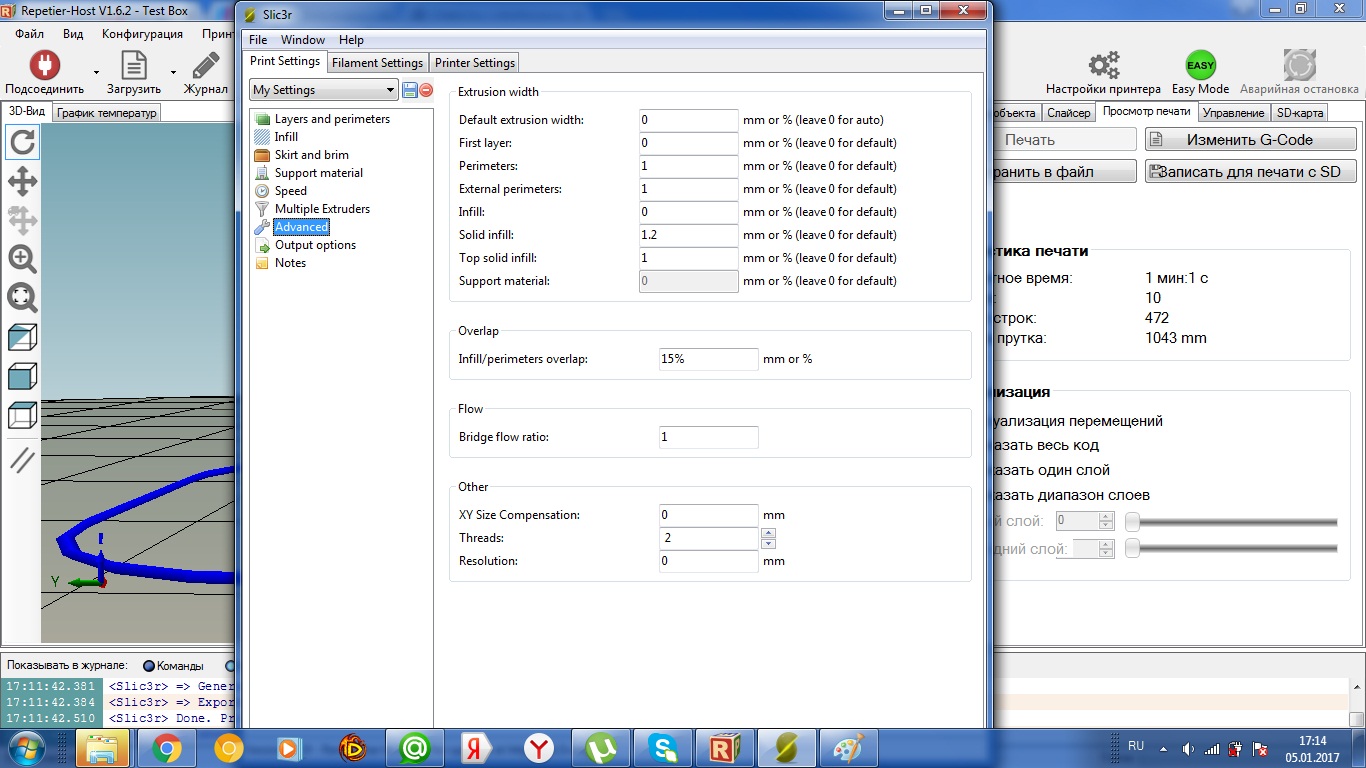Expand the arrow next to Подсоединить
The image size is (1366, 768).
[96, 73]
